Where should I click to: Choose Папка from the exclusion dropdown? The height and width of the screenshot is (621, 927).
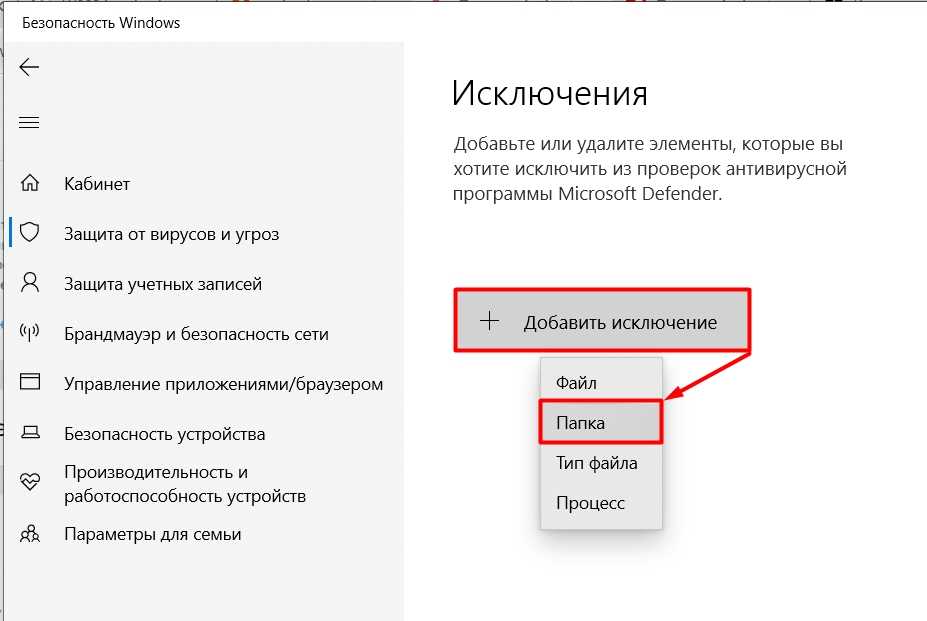[x=601, y=422]
